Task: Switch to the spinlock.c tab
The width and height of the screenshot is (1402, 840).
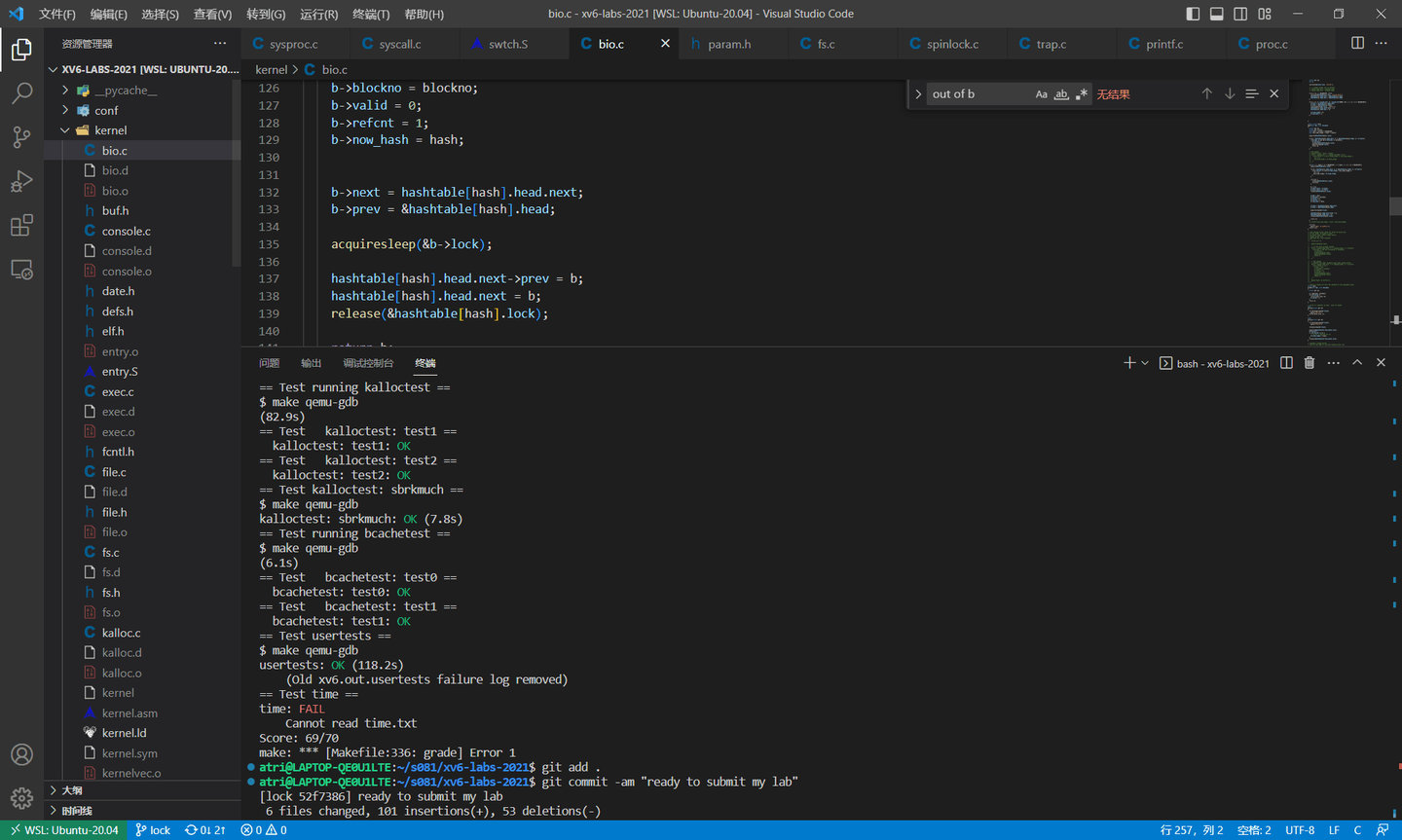Action: (x=951, y=44)
